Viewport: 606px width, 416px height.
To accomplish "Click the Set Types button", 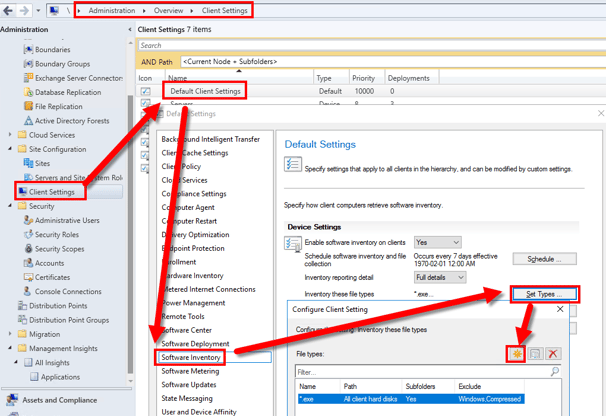I will (x=545, y=294).
